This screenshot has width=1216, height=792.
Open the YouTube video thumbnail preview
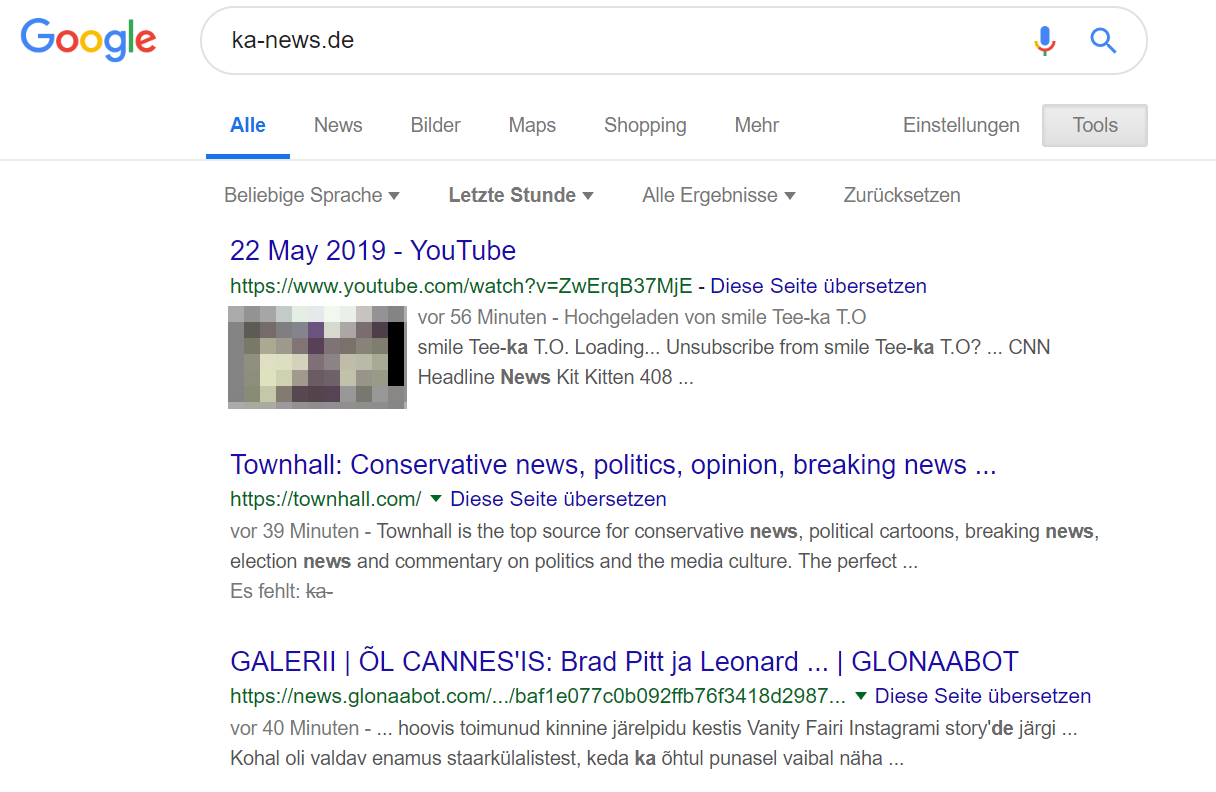(317, 357)
